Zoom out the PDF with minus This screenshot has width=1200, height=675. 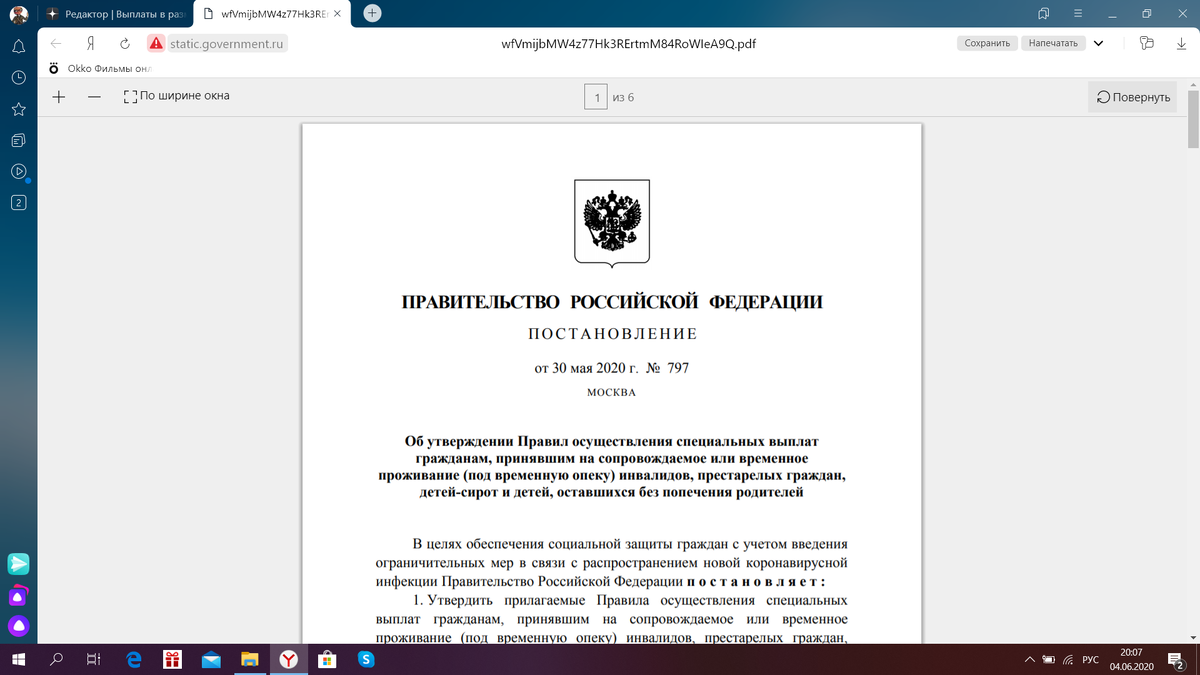pos(94,97)
